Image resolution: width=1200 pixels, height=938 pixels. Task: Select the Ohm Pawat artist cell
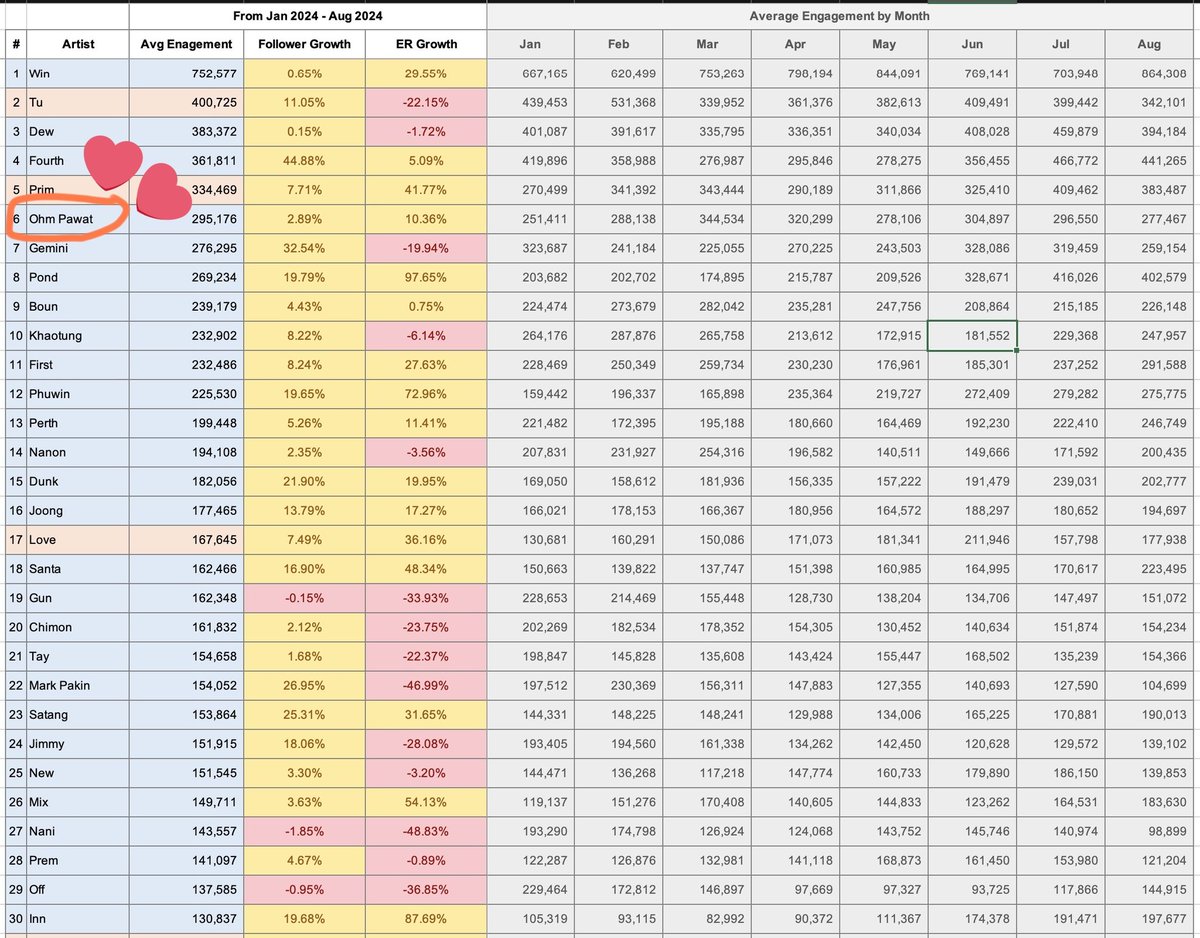[78, 218]
